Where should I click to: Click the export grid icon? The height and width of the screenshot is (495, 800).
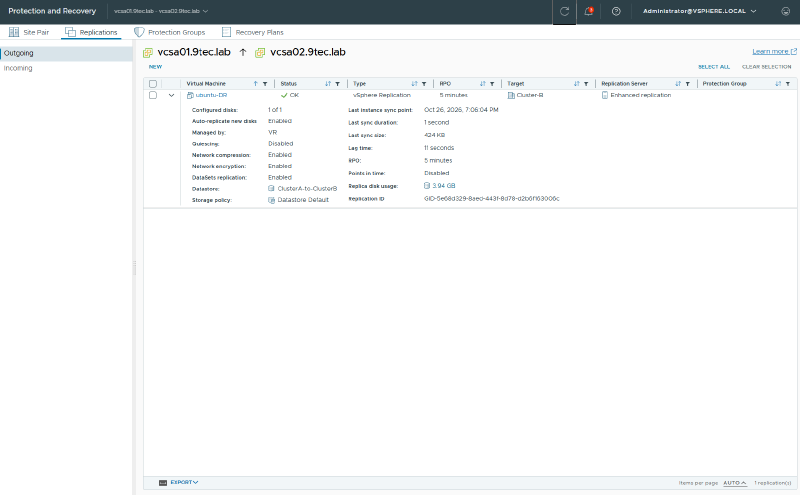163,483
